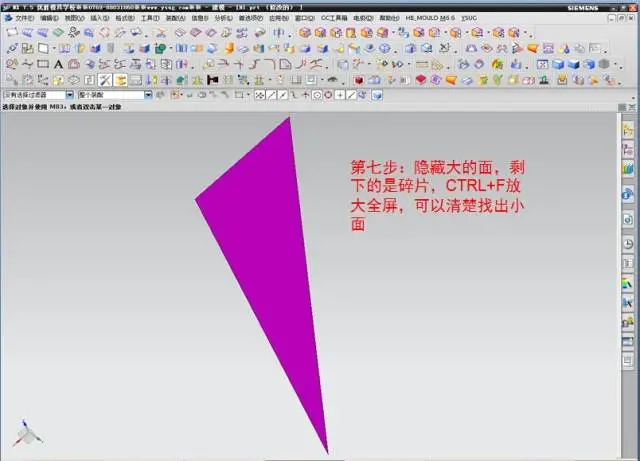The height and width of the screenshot is (461, 640).
Task: Open the 视图(V) menu
Action: 74,18
